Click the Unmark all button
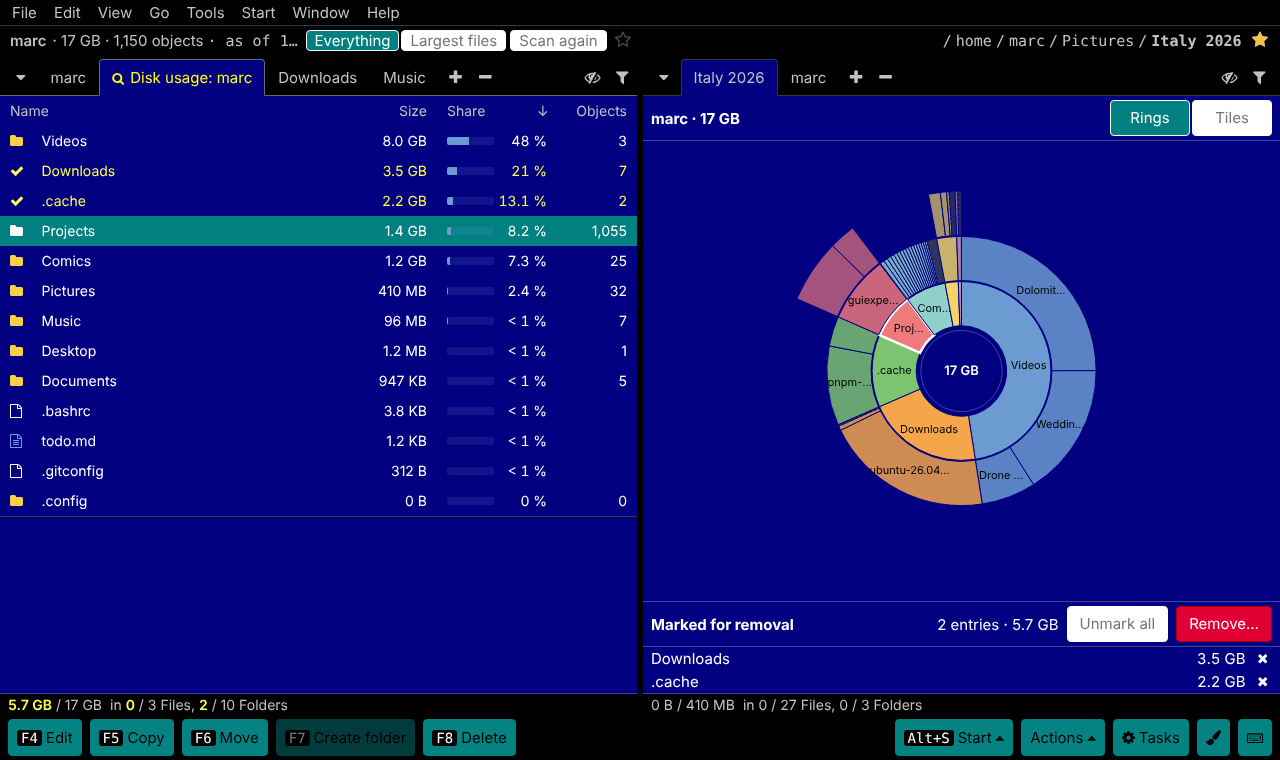1280x760 pixels. click(1117, 624)
